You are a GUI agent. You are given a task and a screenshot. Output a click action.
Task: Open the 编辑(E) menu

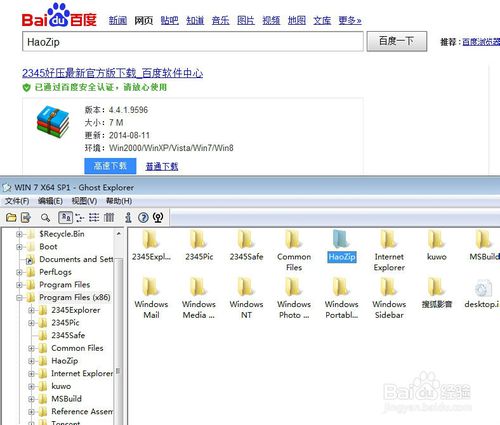click(50, 201)
